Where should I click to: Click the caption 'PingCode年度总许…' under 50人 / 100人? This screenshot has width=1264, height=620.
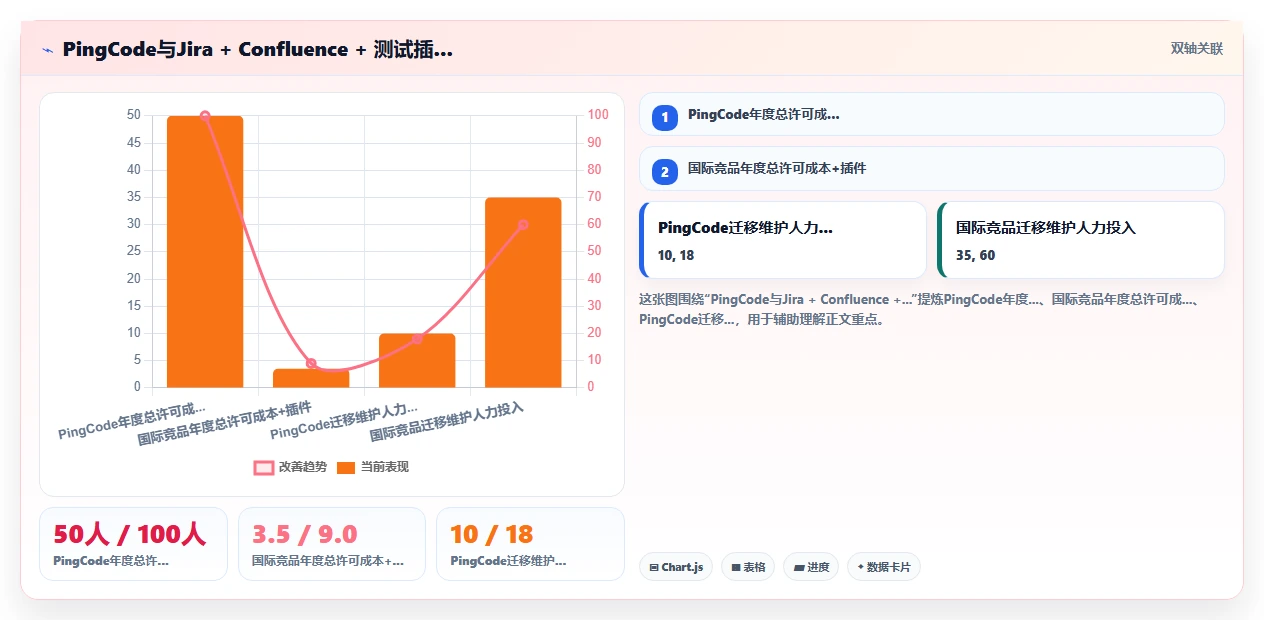(111, 562)
